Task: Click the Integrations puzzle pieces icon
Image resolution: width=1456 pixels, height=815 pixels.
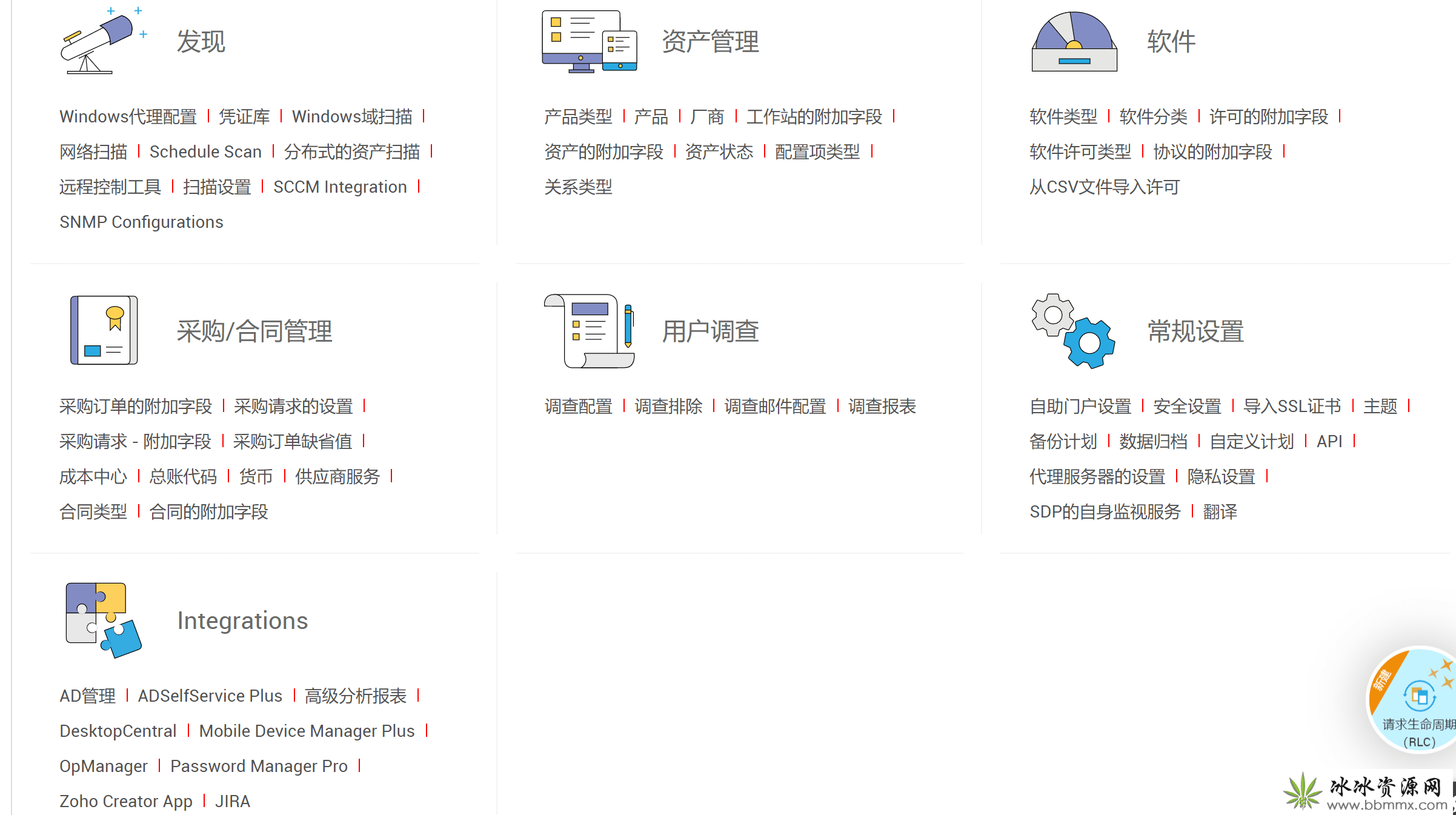Action: tap(104, 620)
